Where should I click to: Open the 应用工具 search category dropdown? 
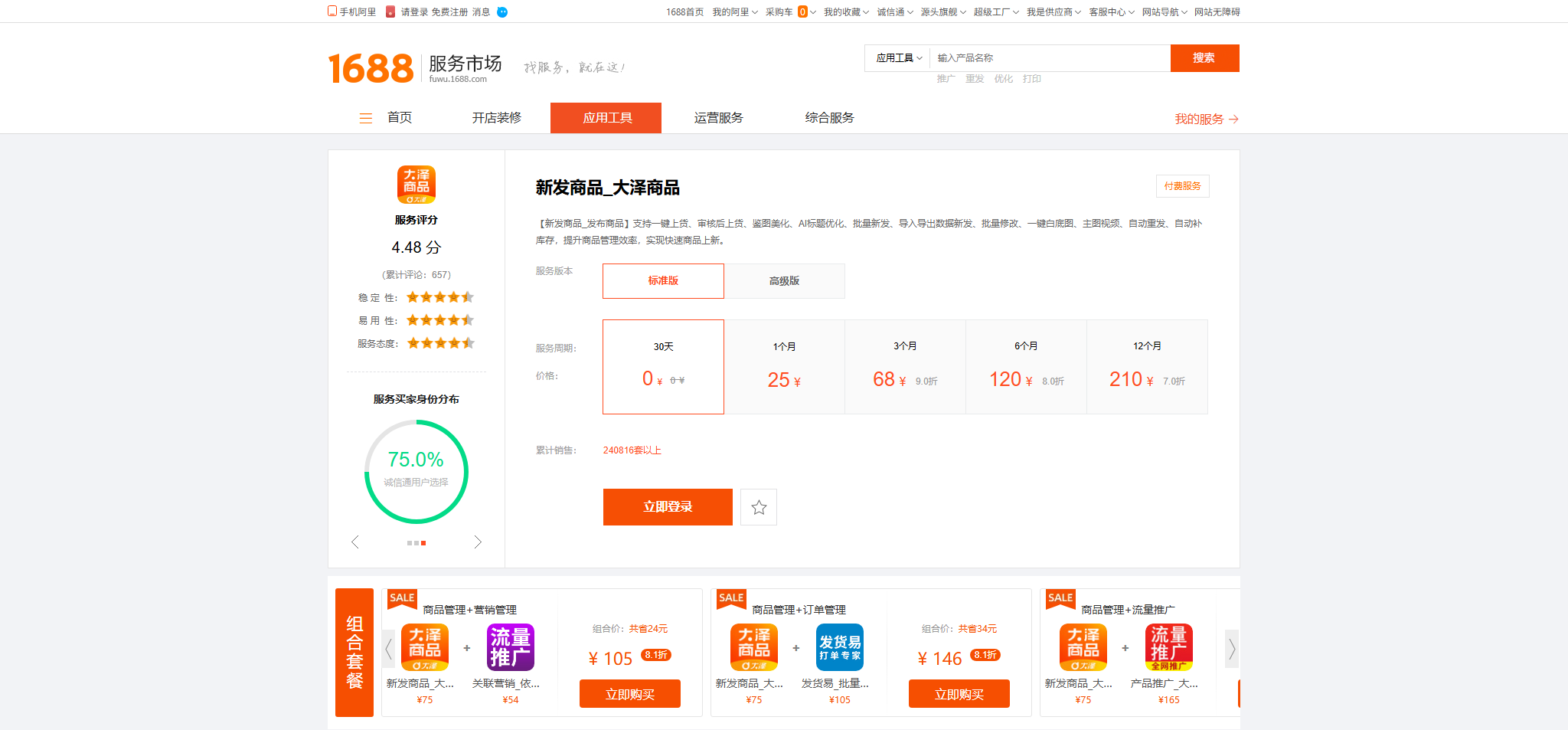point(899,58)
